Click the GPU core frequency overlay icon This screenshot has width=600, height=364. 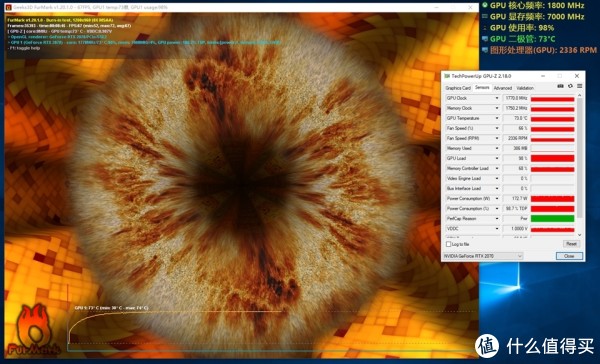click(x=485, y=5)
